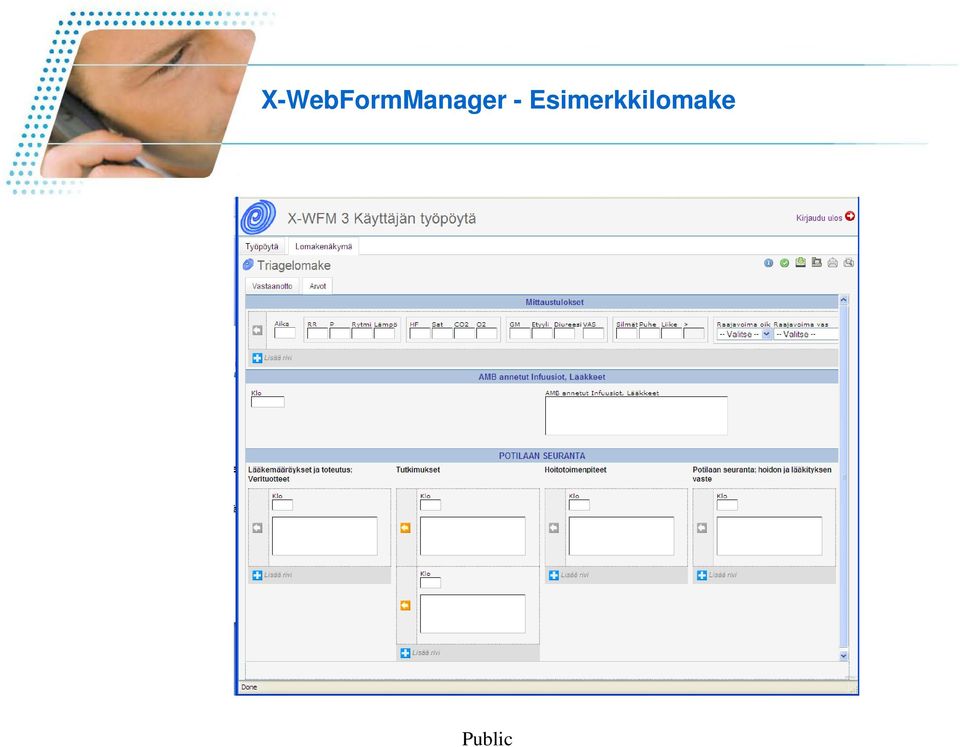Click grey arrow icon in Hoitotoimenpiteet column

pyautogui.click(x=554, y=528)
